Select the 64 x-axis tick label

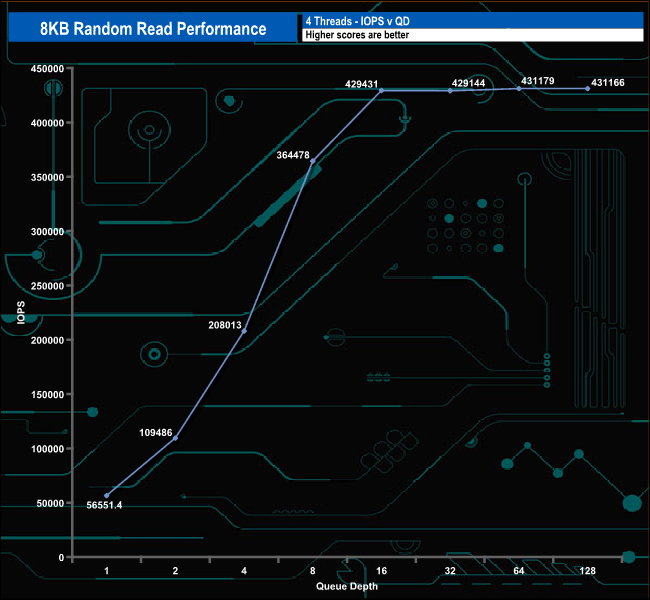(519, 571)
